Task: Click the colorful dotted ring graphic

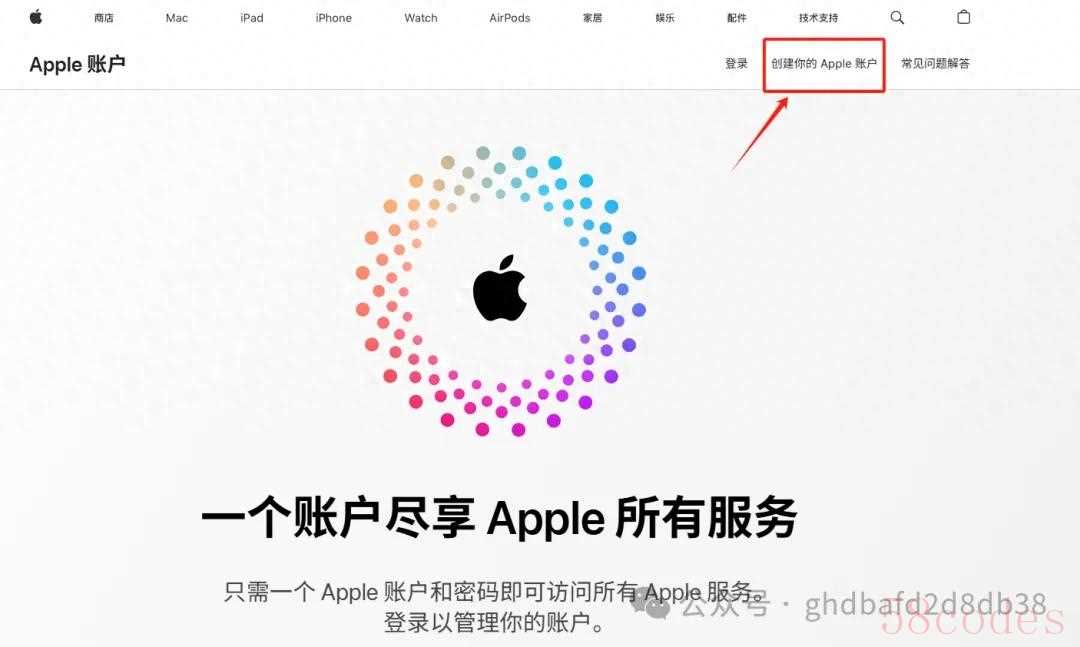Action: point(501,291)
